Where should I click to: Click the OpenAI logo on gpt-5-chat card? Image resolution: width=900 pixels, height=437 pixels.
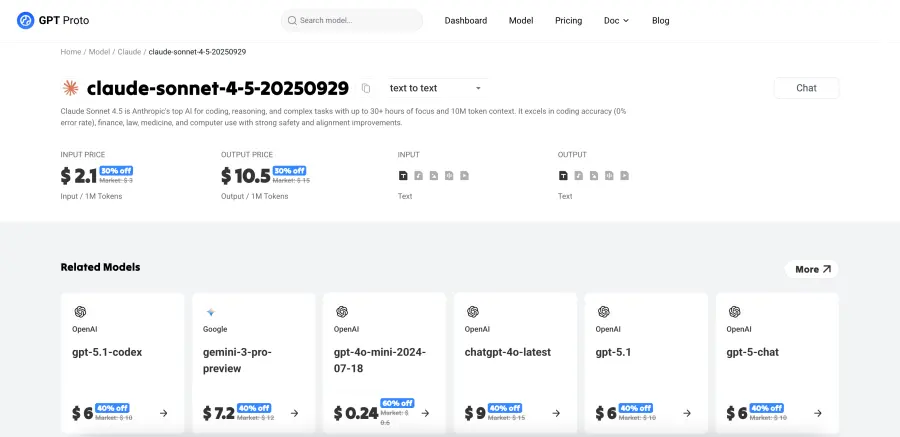734,312
